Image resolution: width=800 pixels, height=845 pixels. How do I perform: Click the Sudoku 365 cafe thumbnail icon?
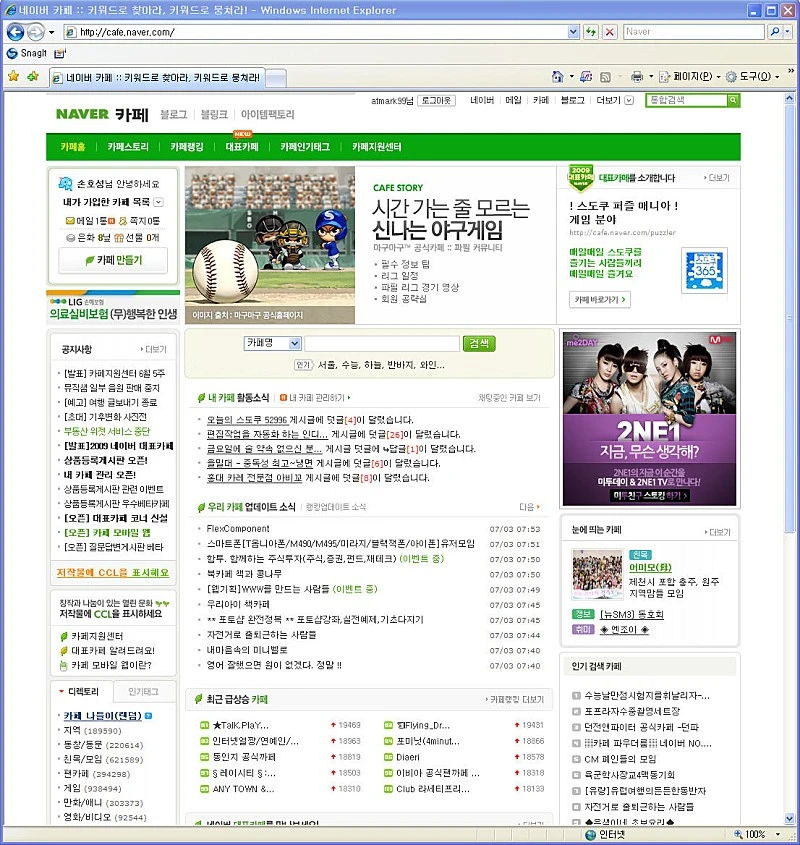[705, 271]
